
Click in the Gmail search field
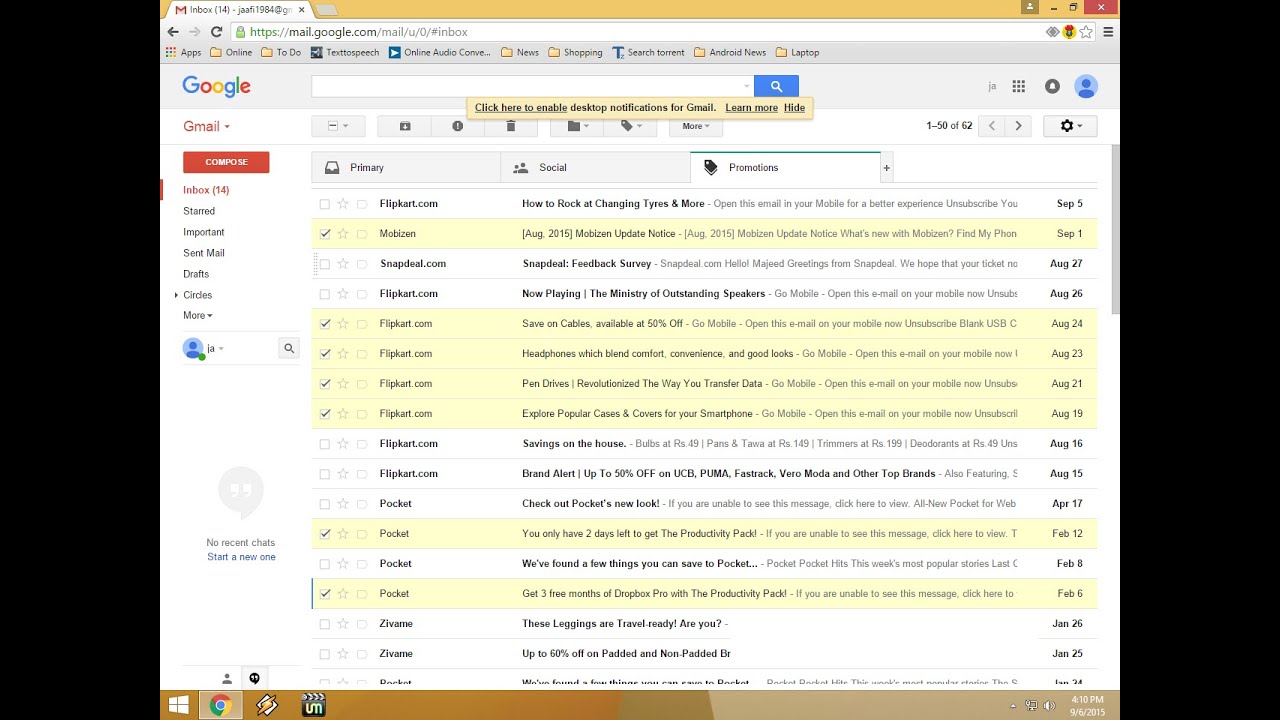(x=527, y=87)
